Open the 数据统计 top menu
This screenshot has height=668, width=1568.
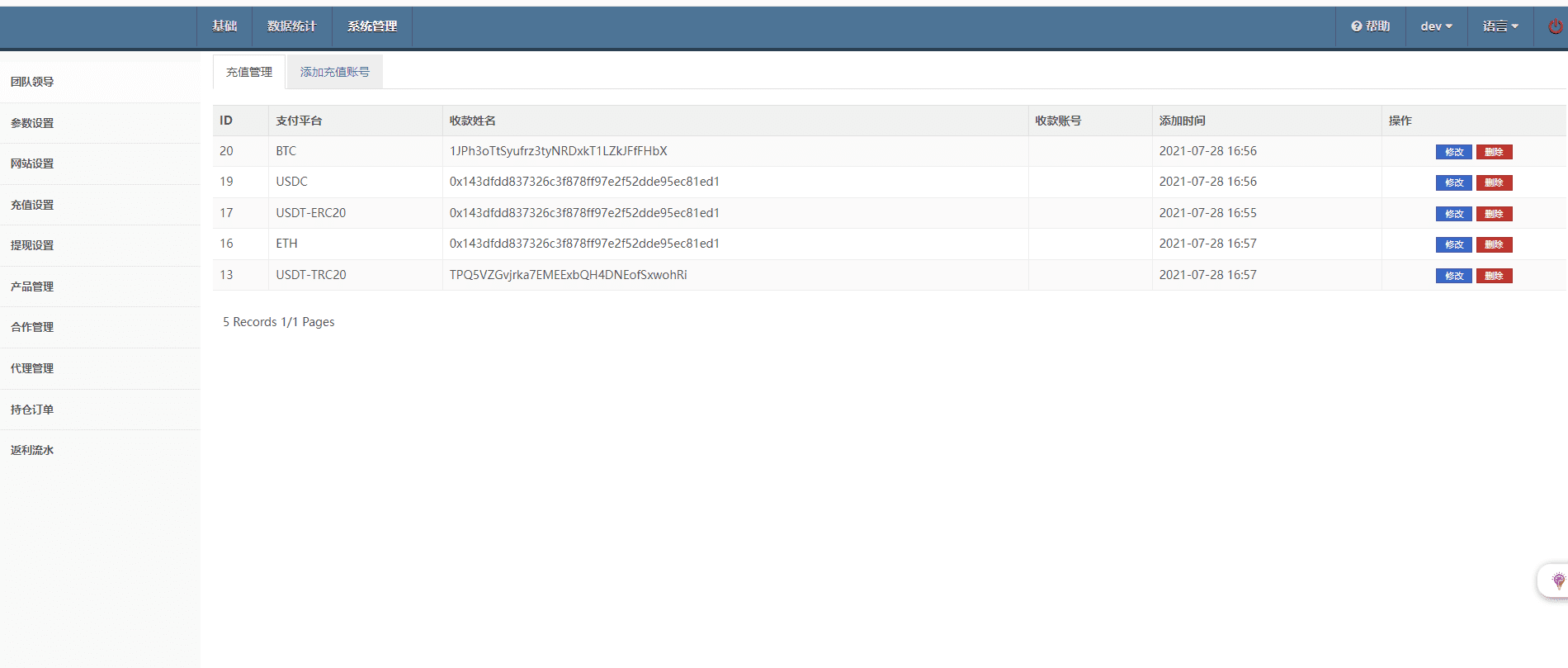[291, 26]
